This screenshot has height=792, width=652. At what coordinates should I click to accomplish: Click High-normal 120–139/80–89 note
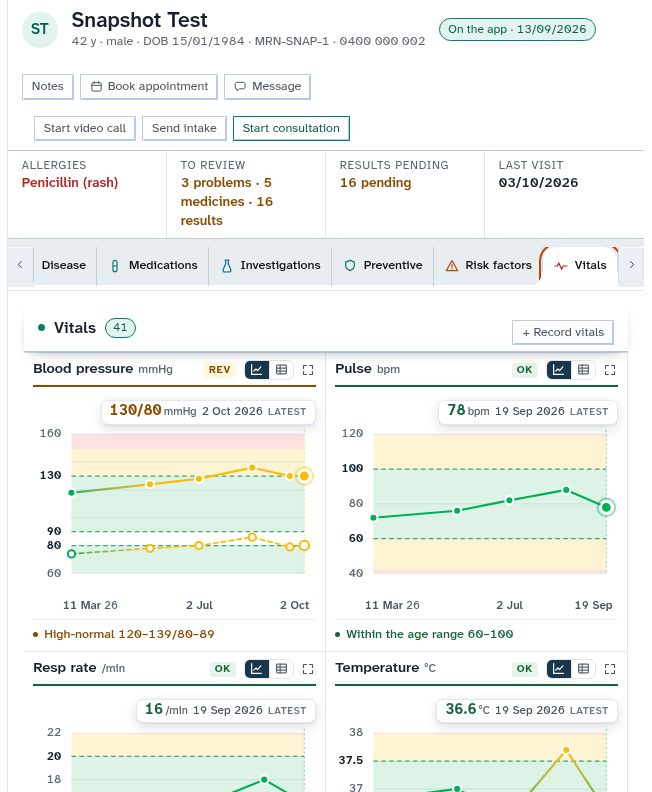coord(129,634)
